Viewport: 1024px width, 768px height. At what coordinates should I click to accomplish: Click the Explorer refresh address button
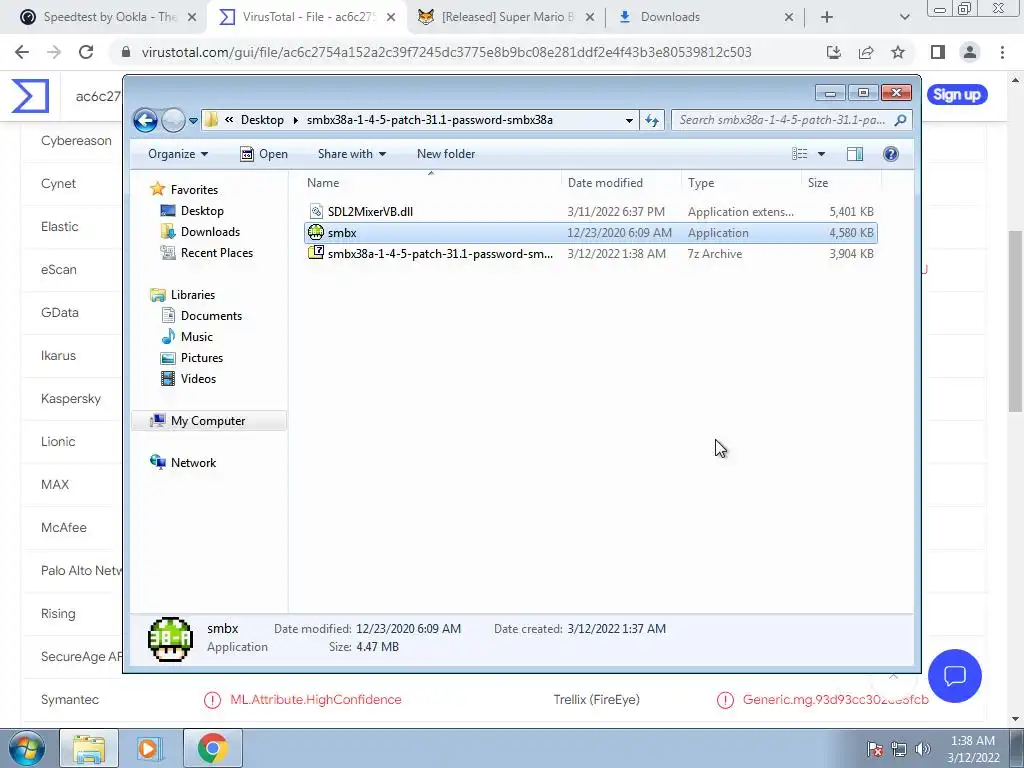(652, 120)
